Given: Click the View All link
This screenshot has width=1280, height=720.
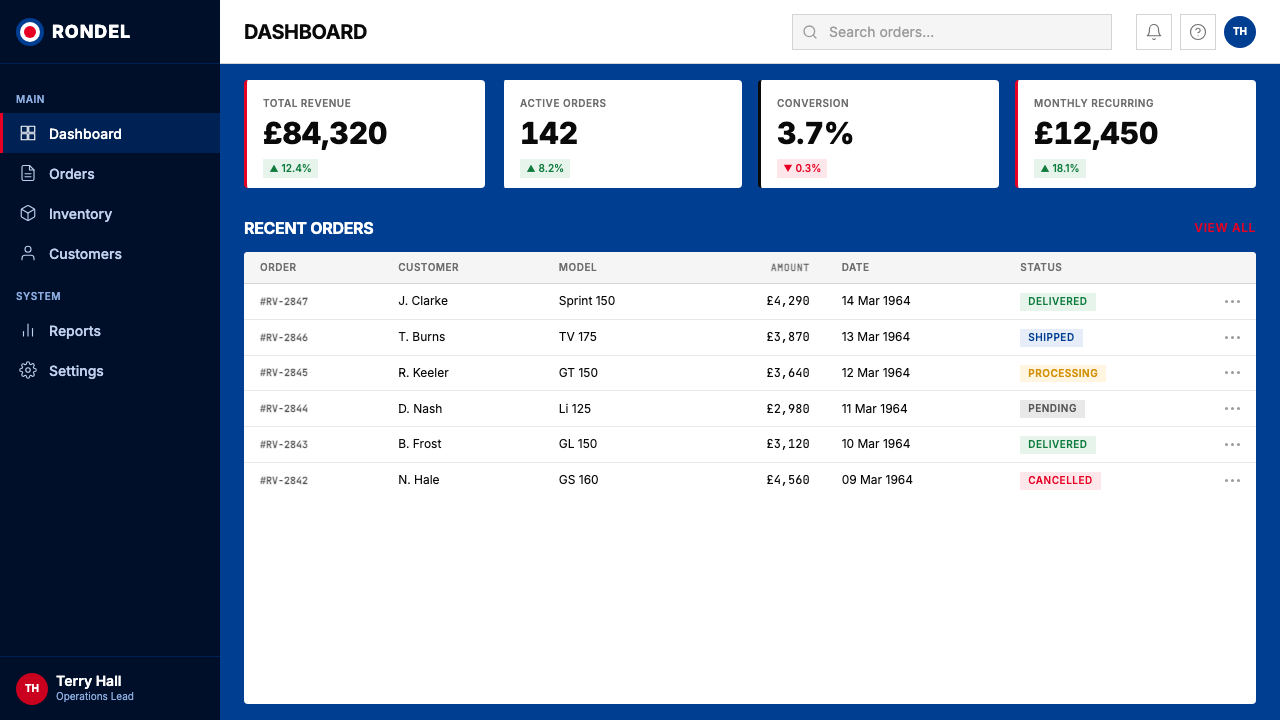Looking at the screenshot, I should [1225, 228].
